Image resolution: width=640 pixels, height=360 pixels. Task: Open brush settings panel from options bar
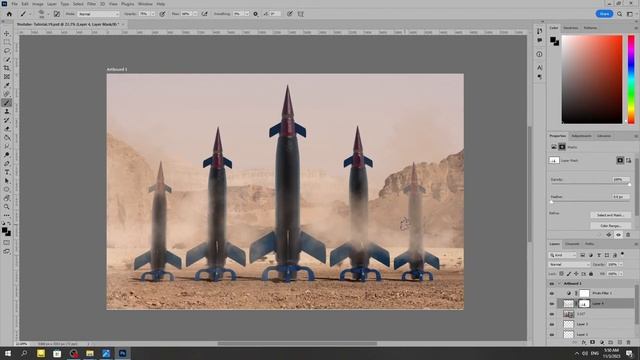point(57,14)
